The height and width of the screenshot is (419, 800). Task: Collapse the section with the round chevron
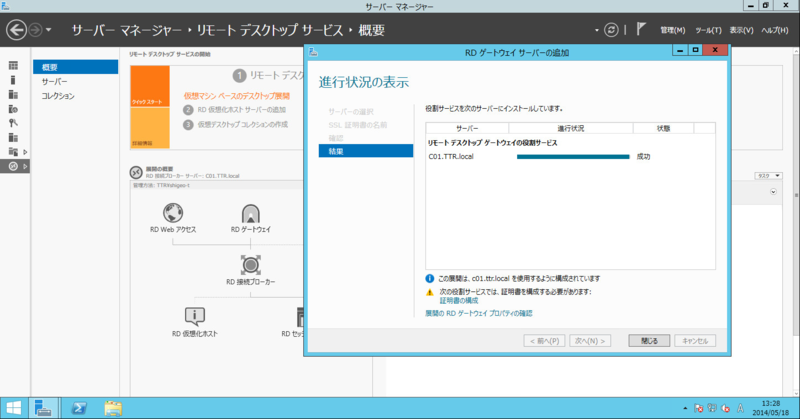[x=773, y=192]
